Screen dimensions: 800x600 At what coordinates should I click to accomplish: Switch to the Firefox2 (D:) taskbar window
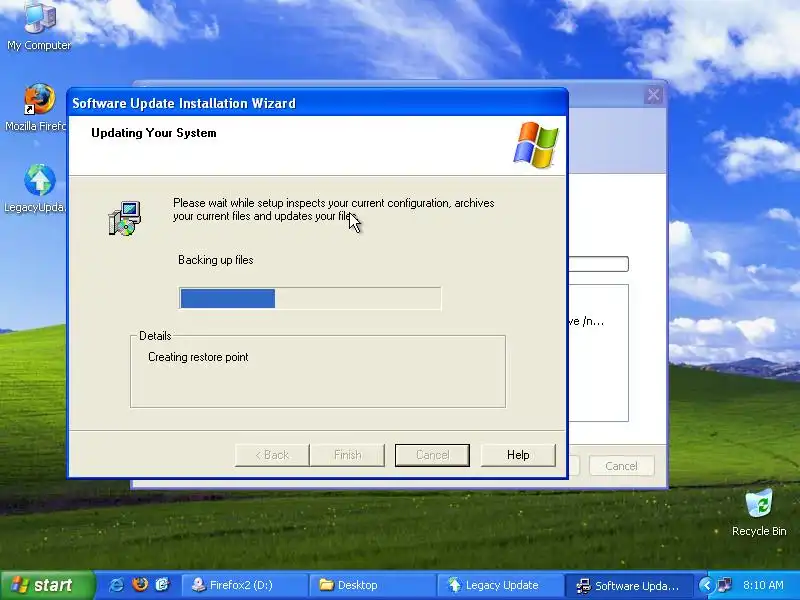tap(244, 585)
